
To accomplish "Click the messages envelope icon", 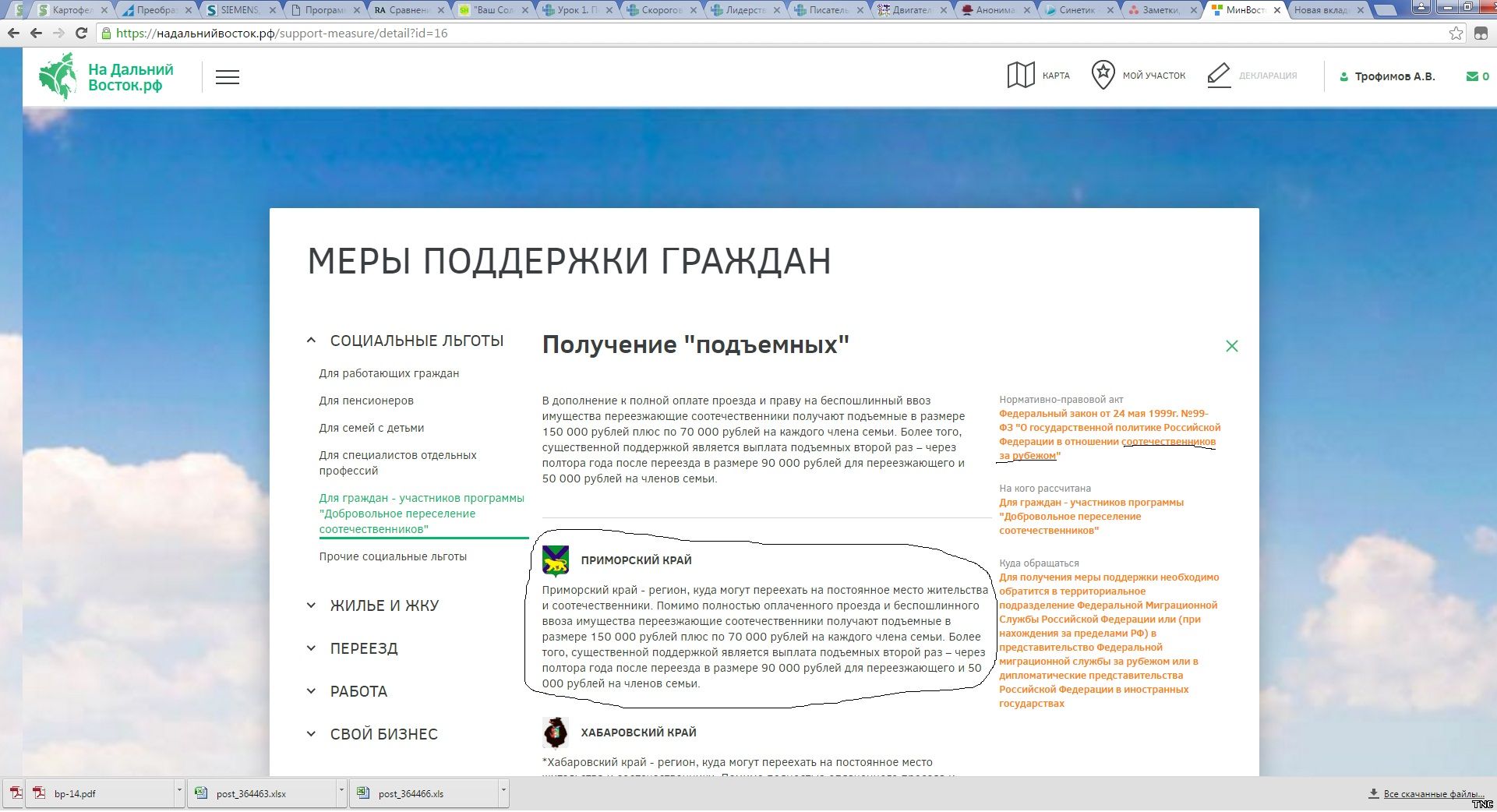I will pos(1472,76).
